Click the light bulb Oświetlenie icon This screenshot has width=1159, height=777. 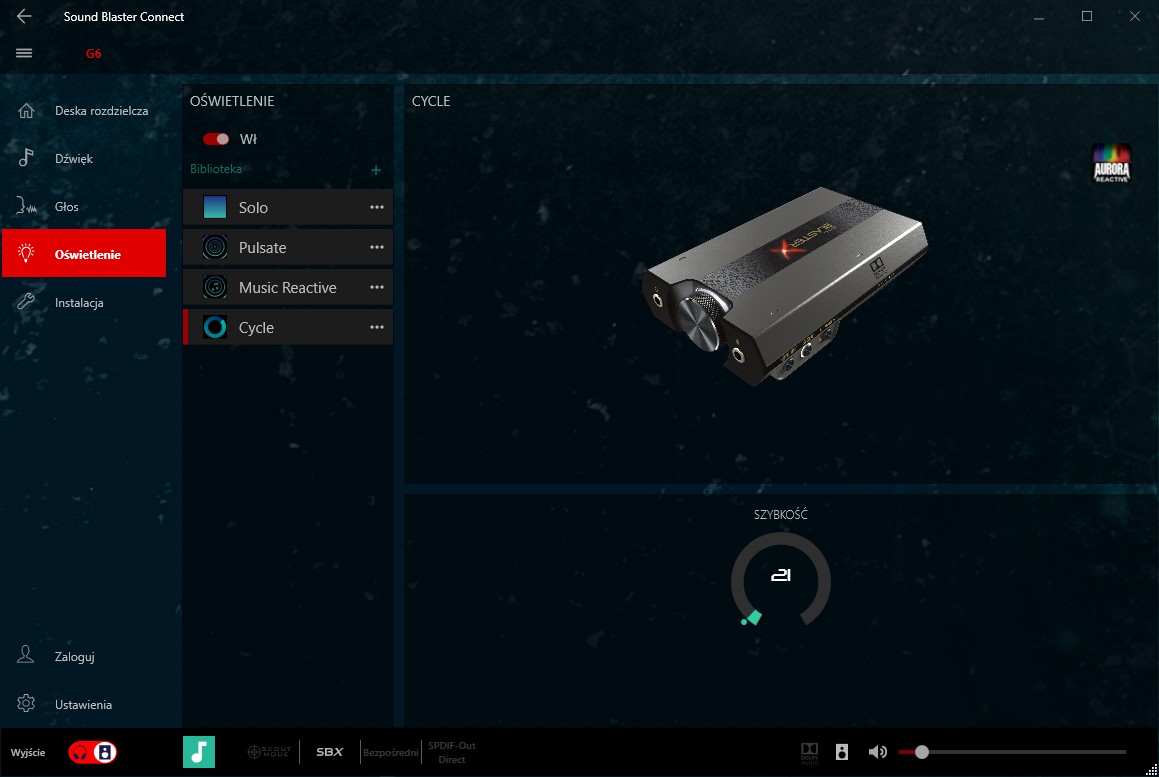[26, 254]
